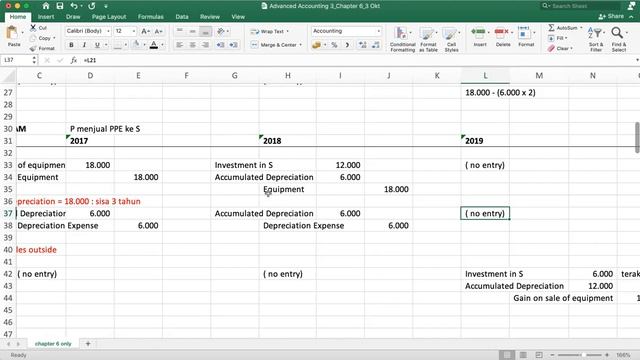
Task: Click the Home icon in title bar
Action: tap(46, 6)
